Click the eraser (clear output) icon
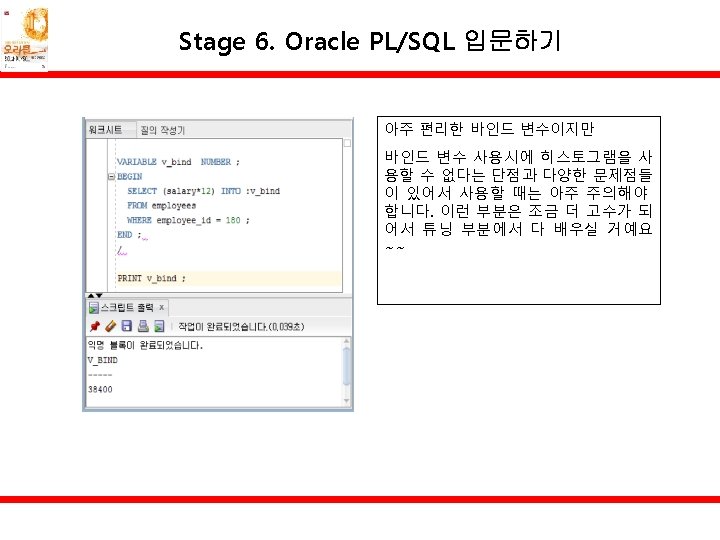The image size is (720, 540). pos(111,326)
